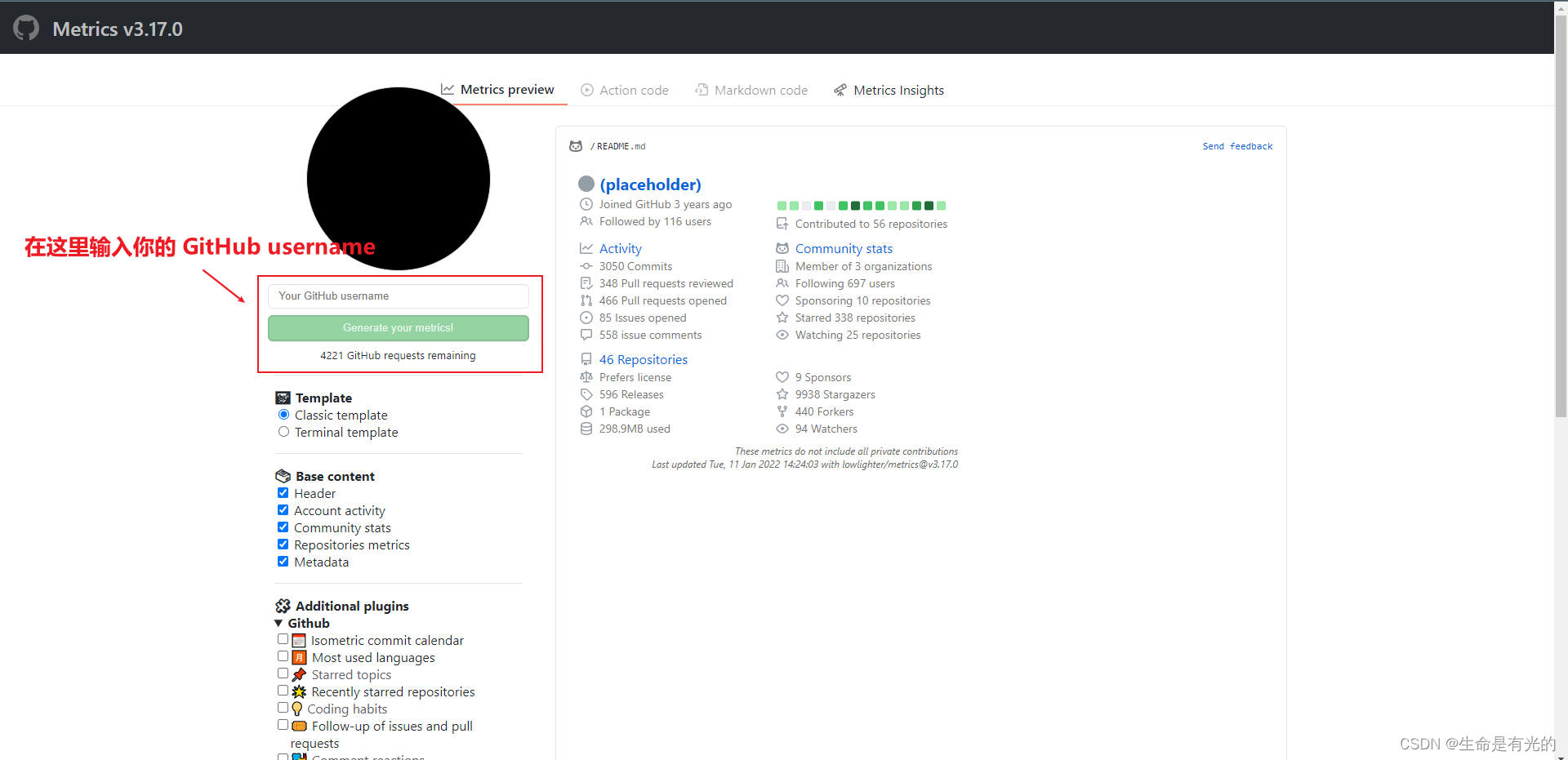Screen dimensions: 1568x760
Task: Open the (placeholder) profile link
Action: (x=650, y=184)
